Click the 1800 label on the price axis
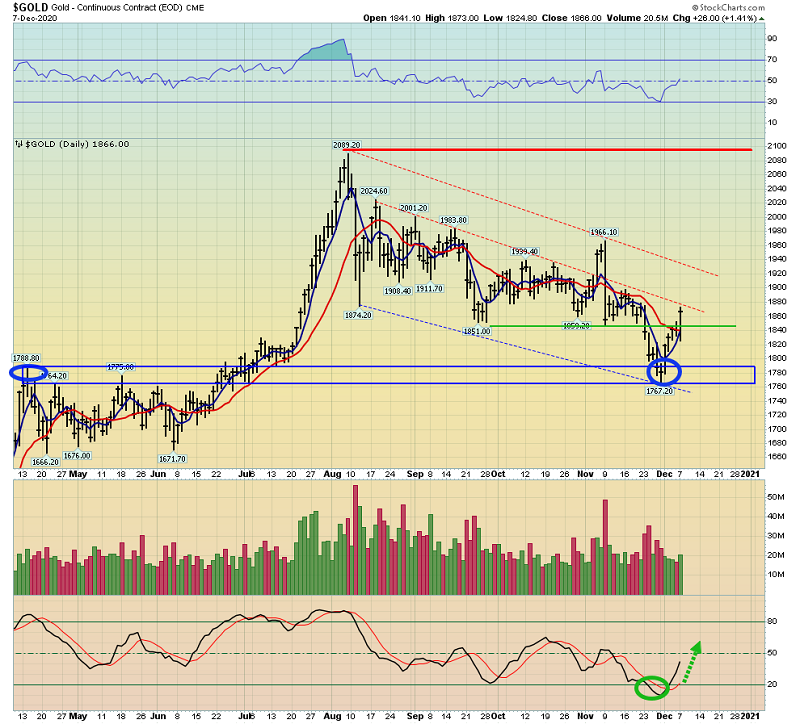This screenshot has height=724, width=800. pyautogui.click(x=777, y=358)
